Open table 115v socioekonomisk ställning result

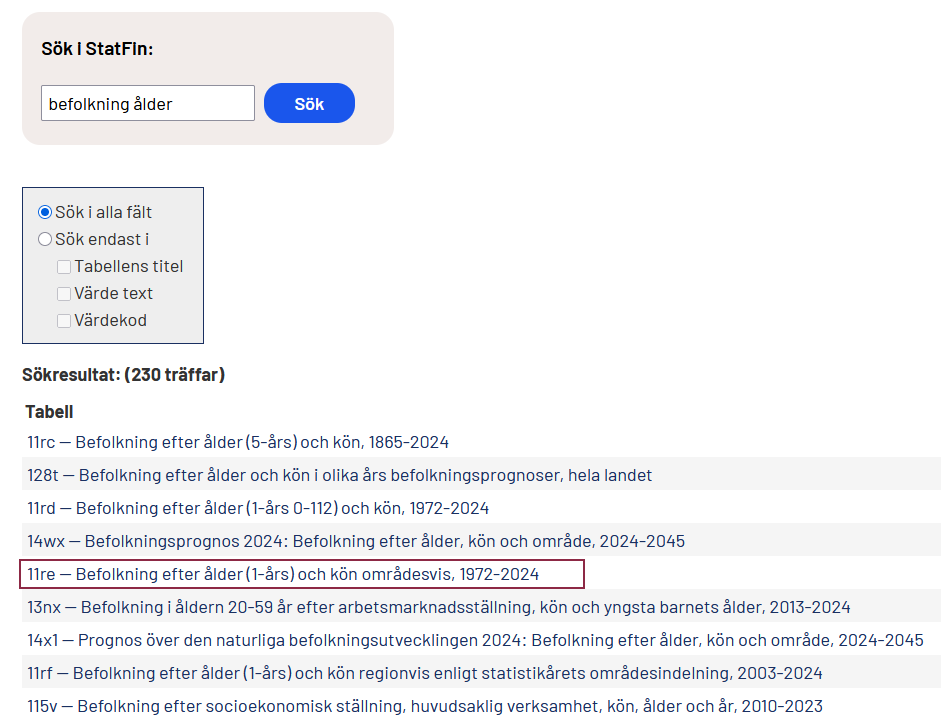[424, 706]
